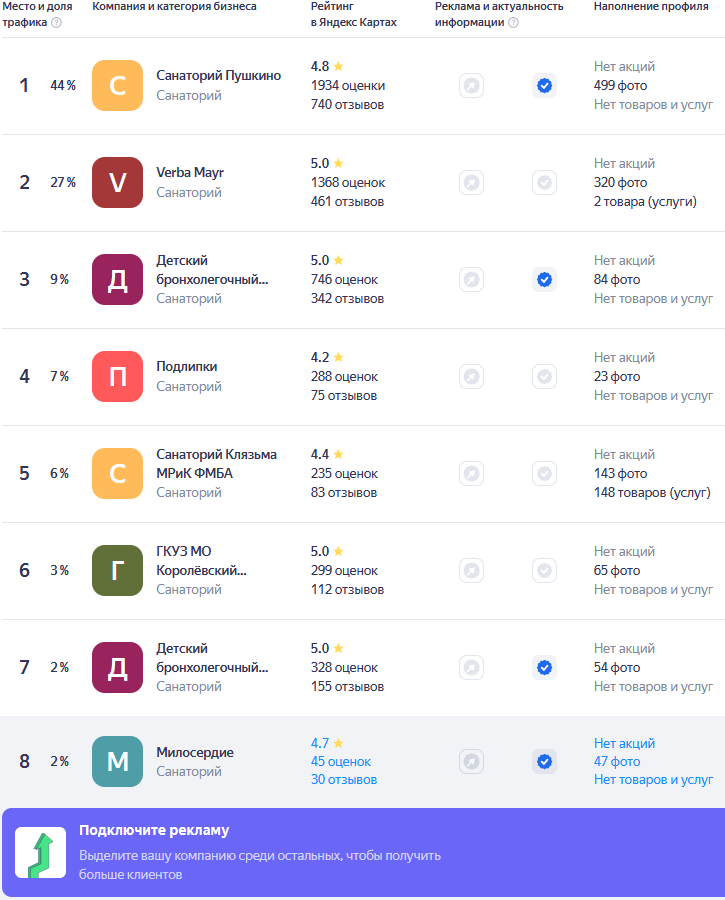Click the red 'П' avatar for Подлипки
The image size is (725, 900).
pyautogui.click(x=117, y=377)
